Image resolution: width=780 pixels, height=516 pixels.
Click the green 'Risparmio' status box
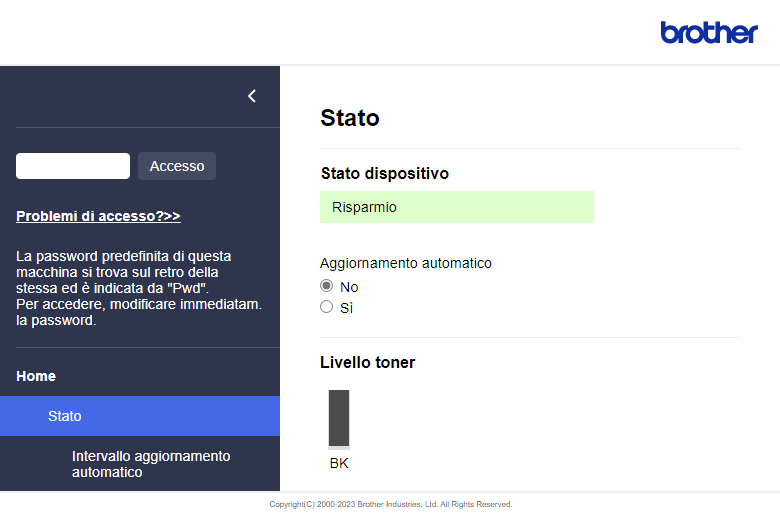tap(456, 207)
